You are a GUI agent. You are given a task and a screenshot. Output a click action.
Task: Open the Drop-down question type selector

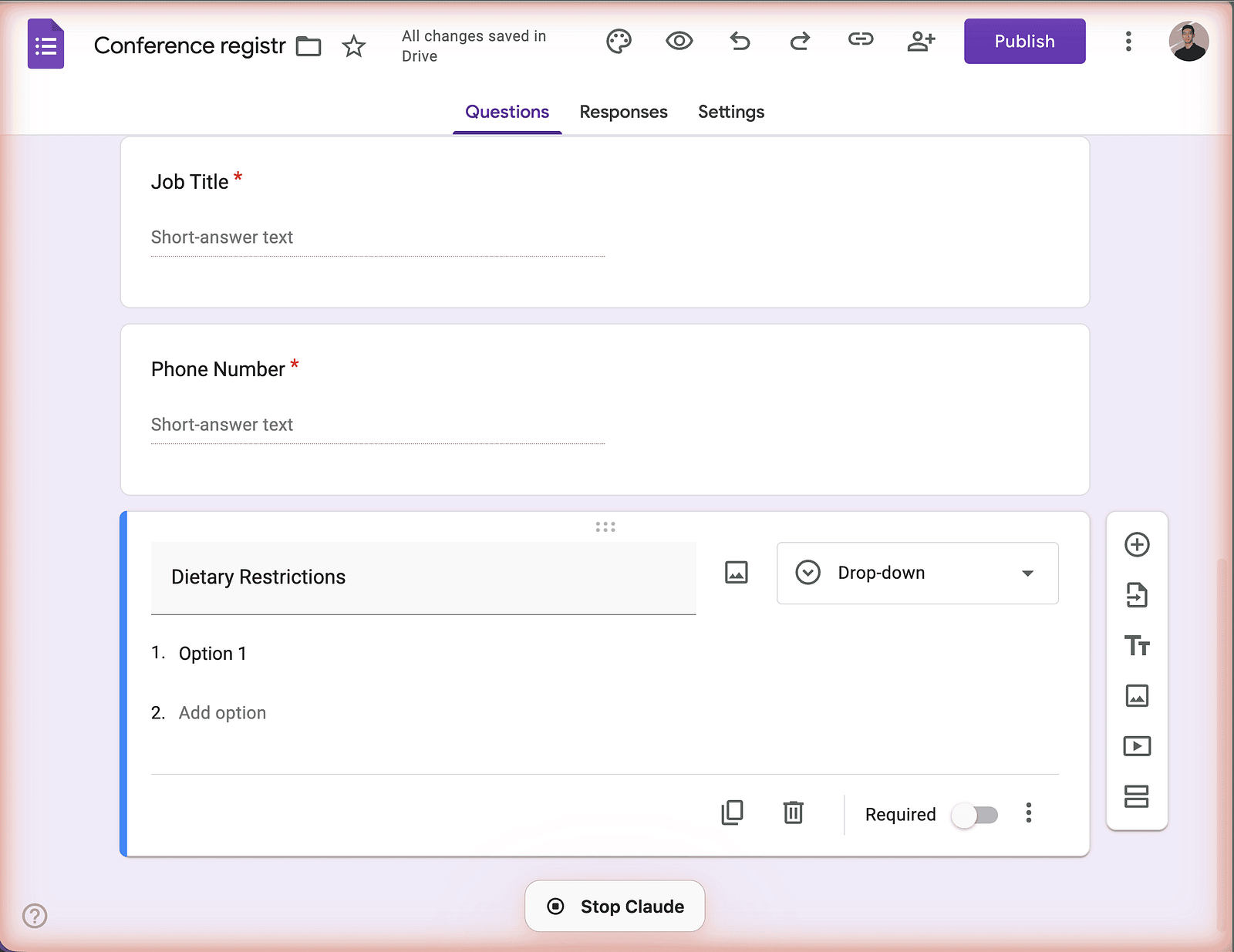(x=917, y=573)
